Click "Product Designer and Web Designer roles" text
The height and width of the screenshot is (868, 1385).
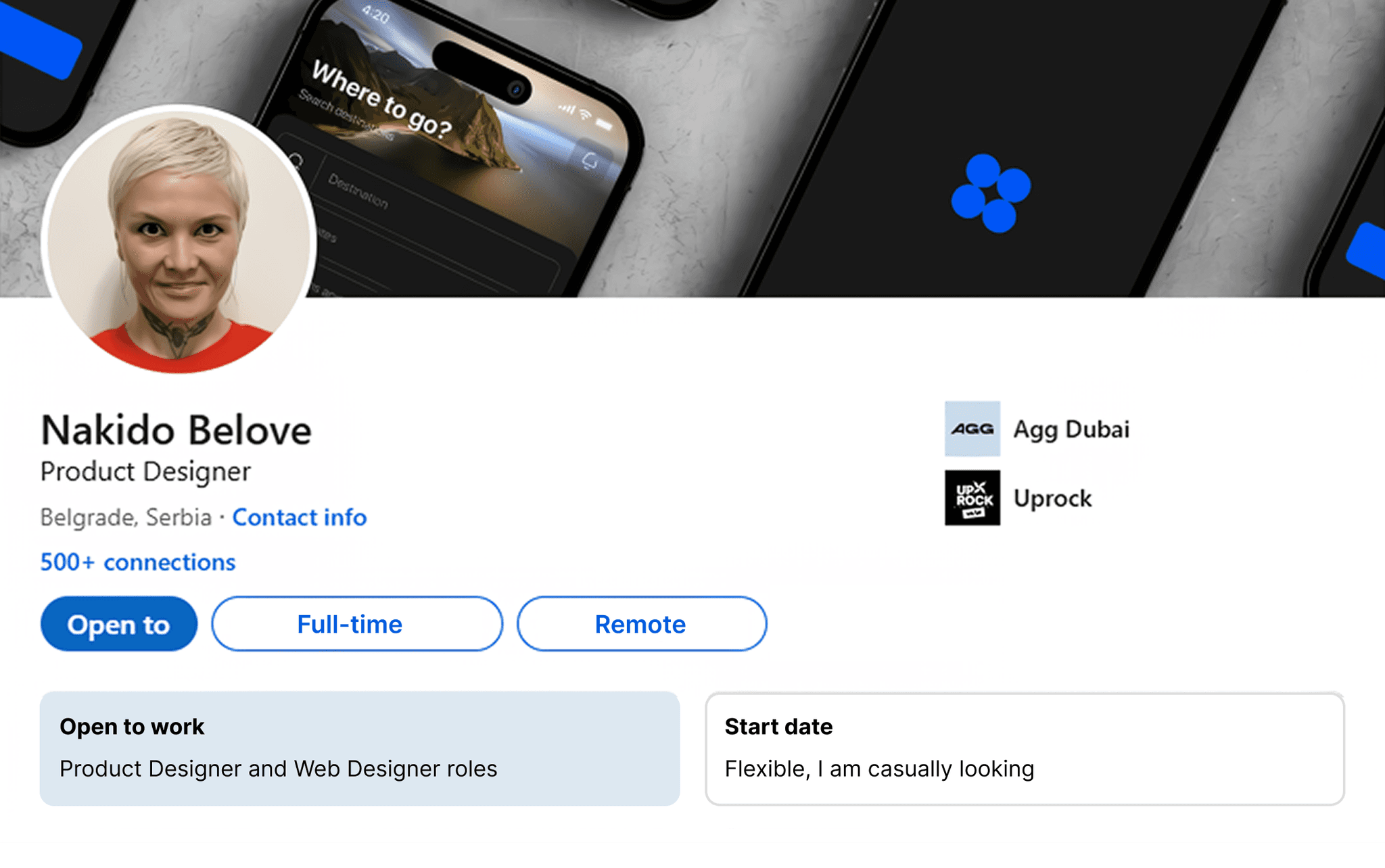point(279,769)
